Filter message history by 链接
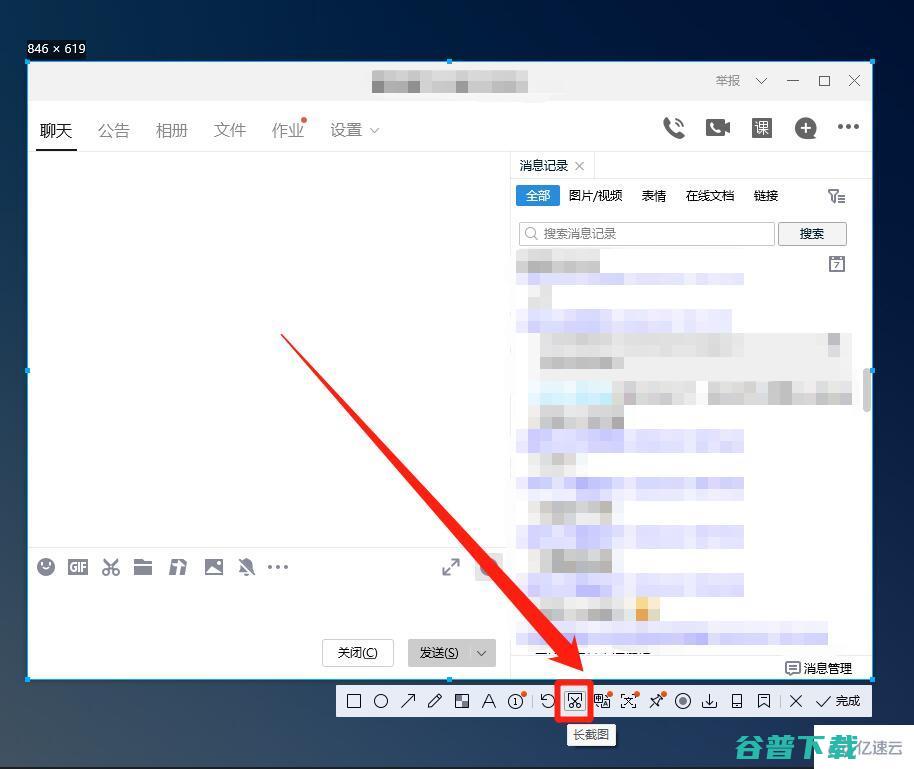The width and height of the screenshot is (914, 769). pyautogui.click(x=765, y=195)
